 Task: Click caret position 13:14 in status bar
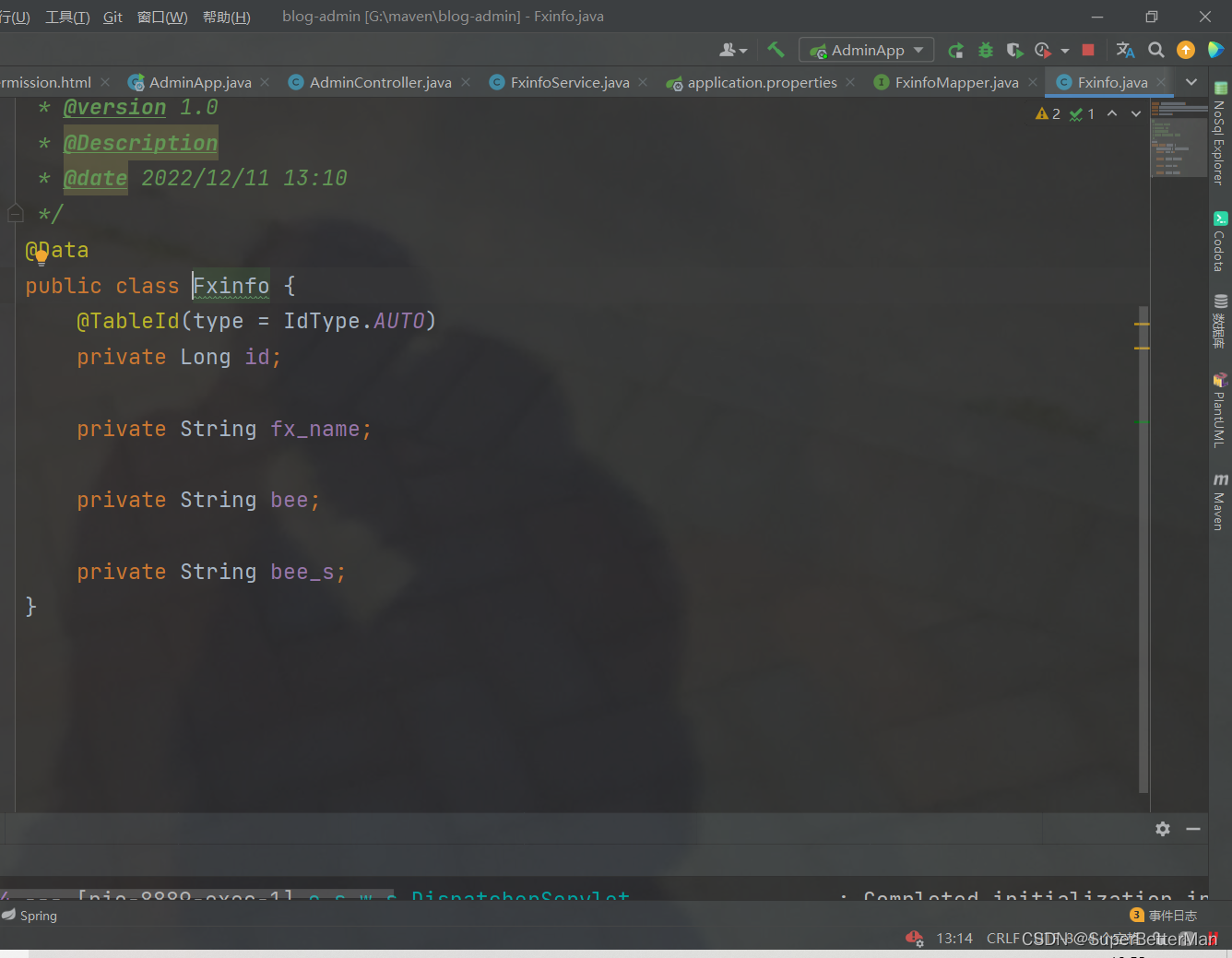(954, 938)
